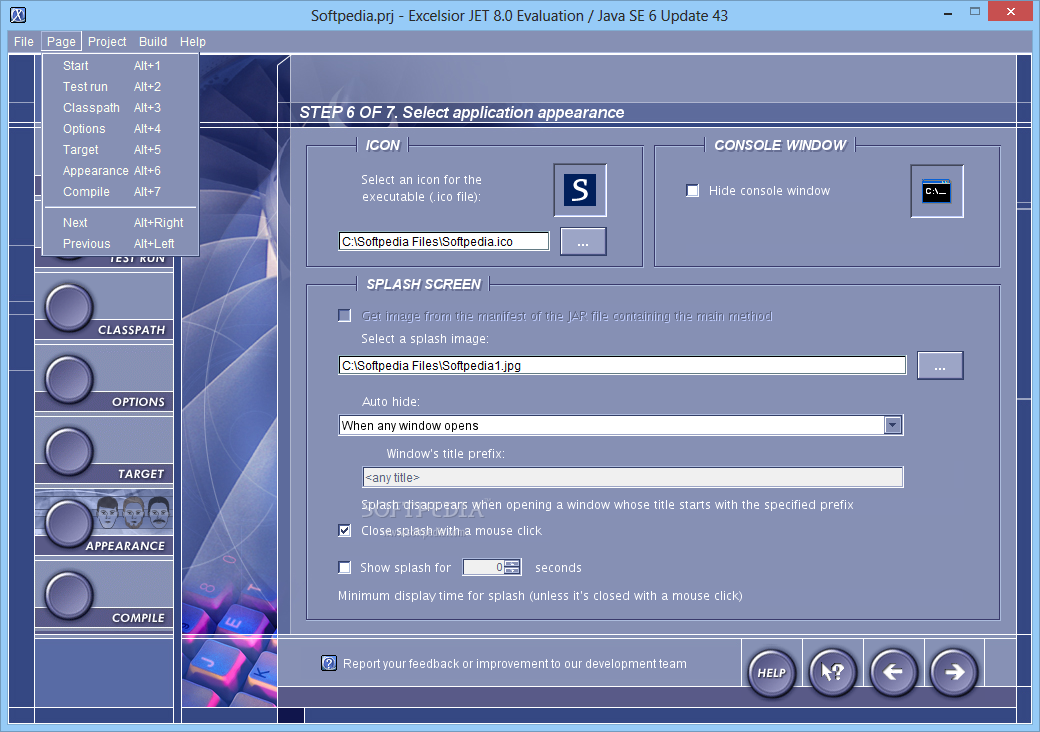Choose Test run menu entry
This screenshot has height=732, width=1040.
(x=120, y=87)
